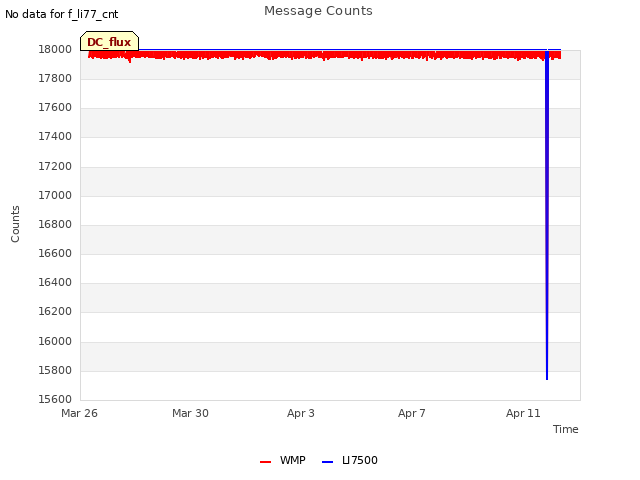Click the red WMP data band near Apr 3
The height and width of the screenshot is (480, 640).
(x=301, y=55)
